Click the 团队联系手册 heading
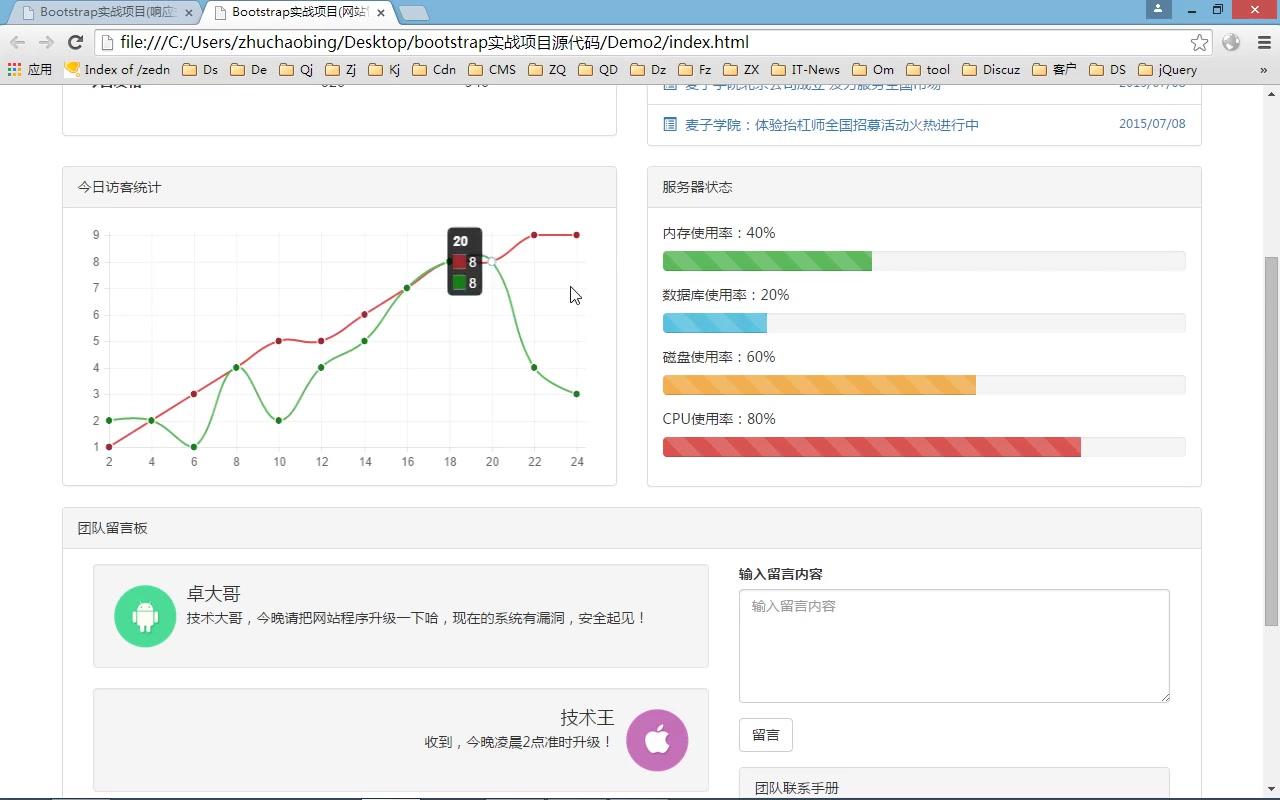Viewport: 1280px width, 800px height. [x=797, y=788]
